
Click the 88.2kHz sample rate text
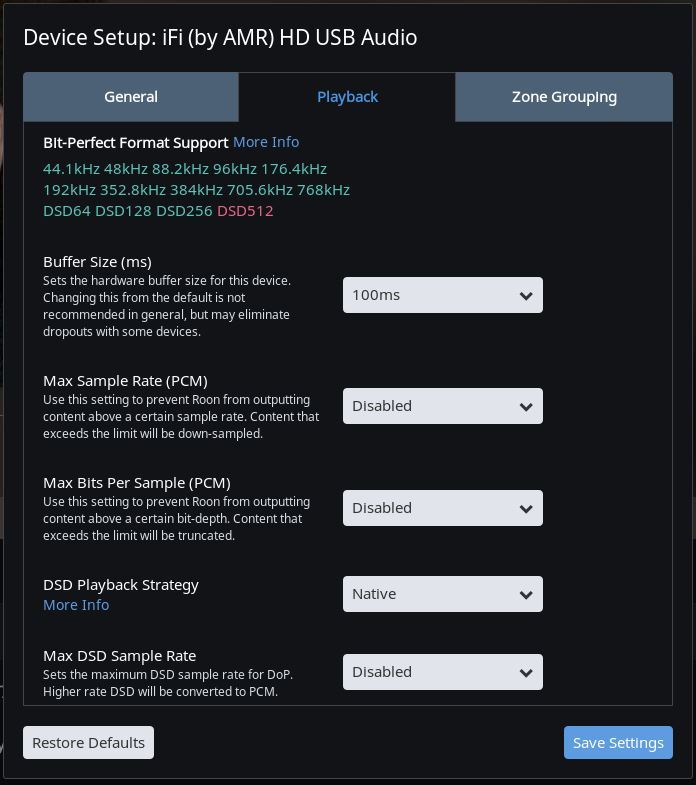(x=181, y=169)
